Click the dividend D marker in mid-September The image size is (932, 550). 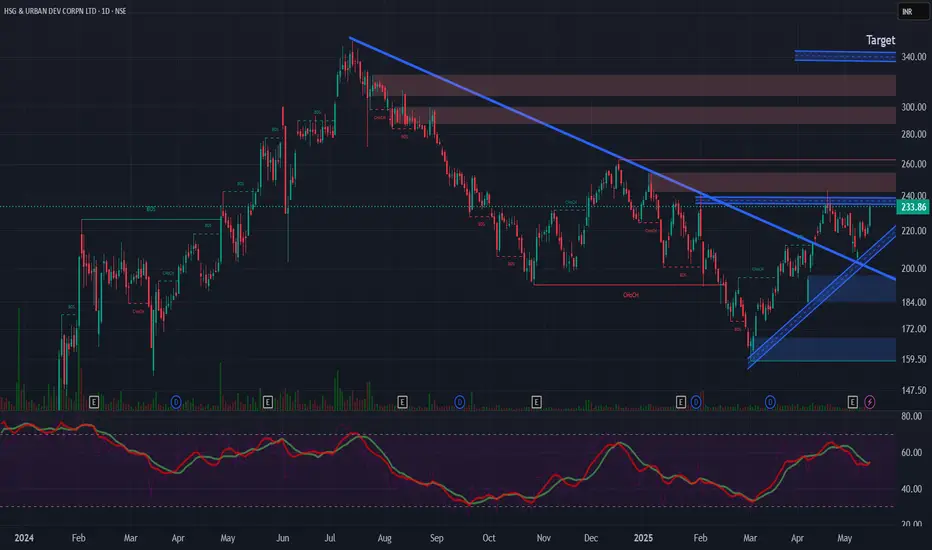coord(459,403)
